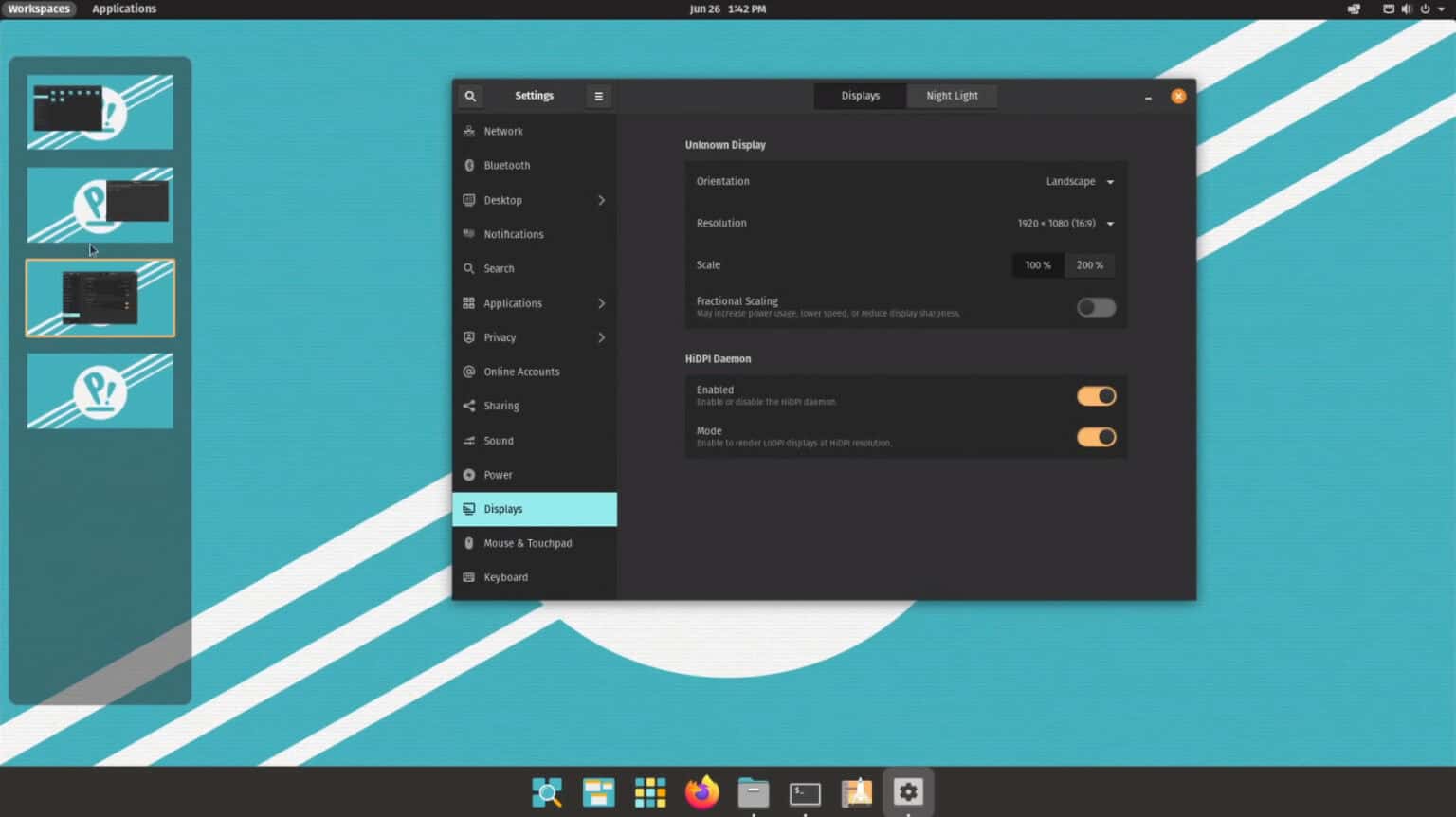Image resolution: width=1456 pixels, height=817 pixels.
Task: Open Online Accounts settings
Action: [x=521, y=372]
